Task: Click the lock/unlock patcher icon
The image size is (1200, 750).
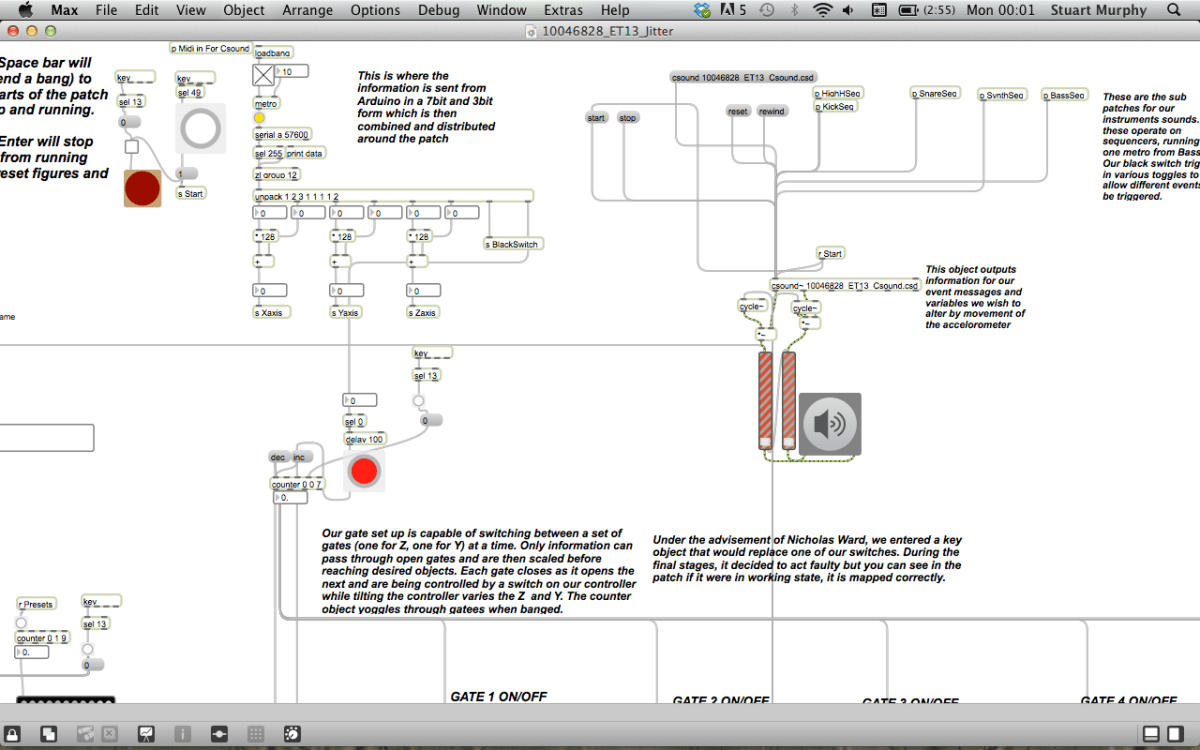Action: (x=14, y=734)
